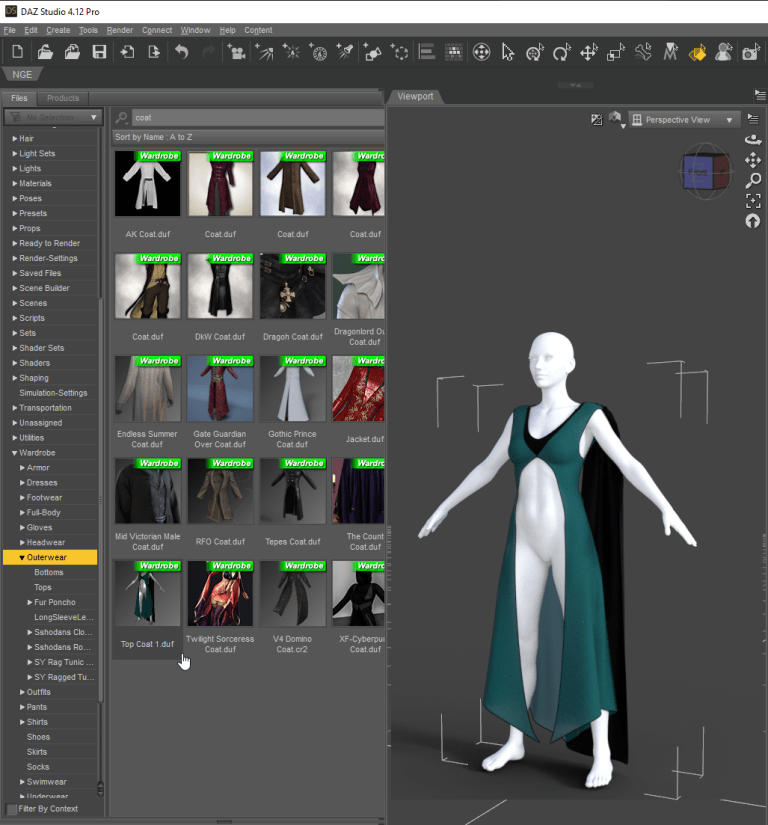Expand the Sahodans Clo... tree node
Viewport: 768px width, 825px height.
[30, 632]
